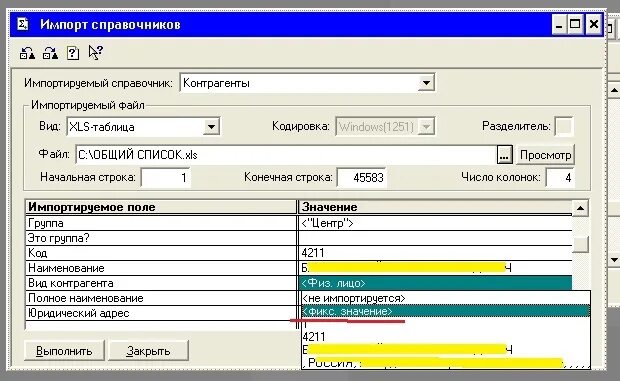The width and height of the screenshot is (620, 381).
Task: Browse for file with the ellipsis button
Action: coord(504,155)
